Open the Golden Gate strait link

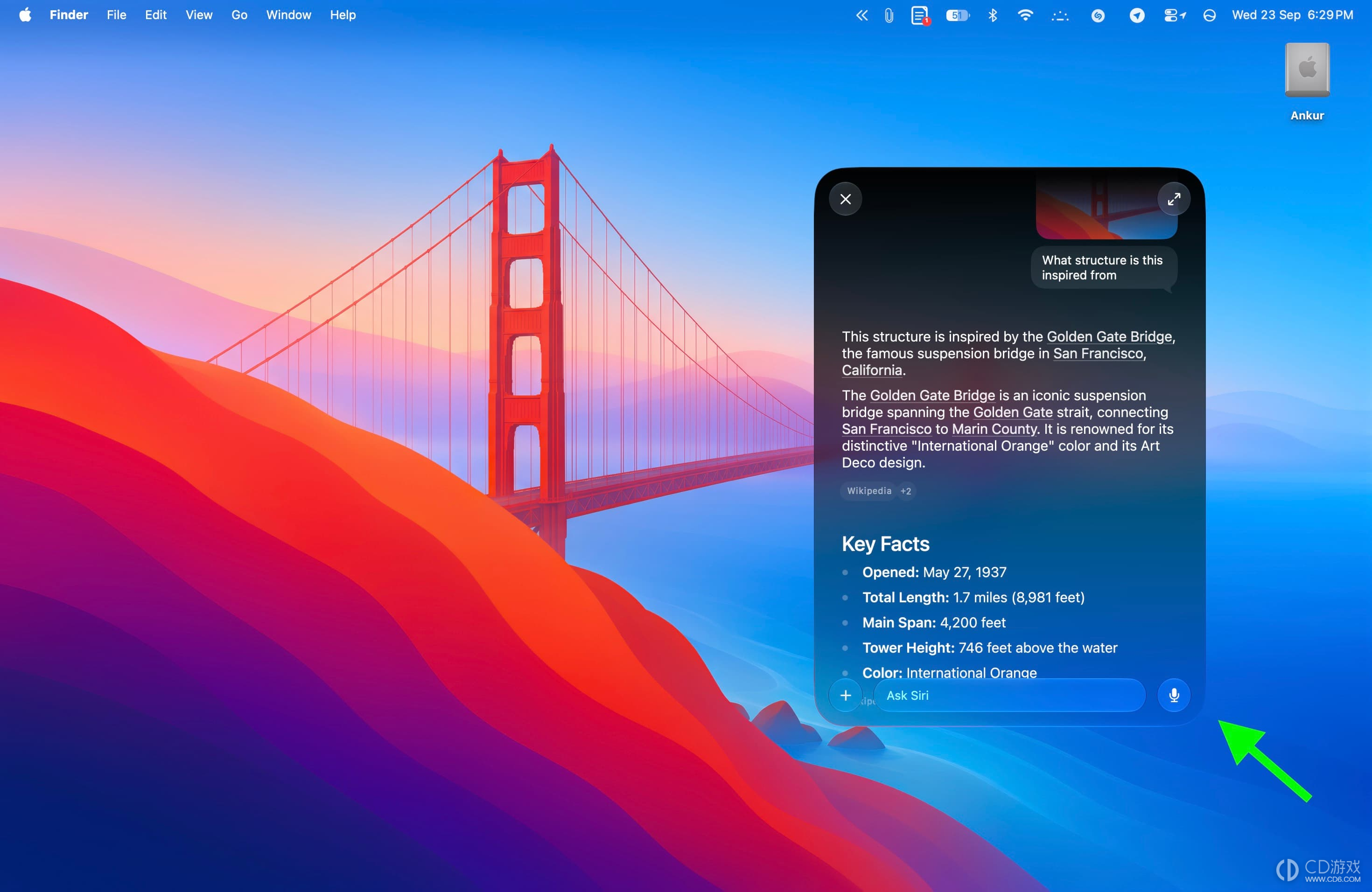coord(1013,412)
